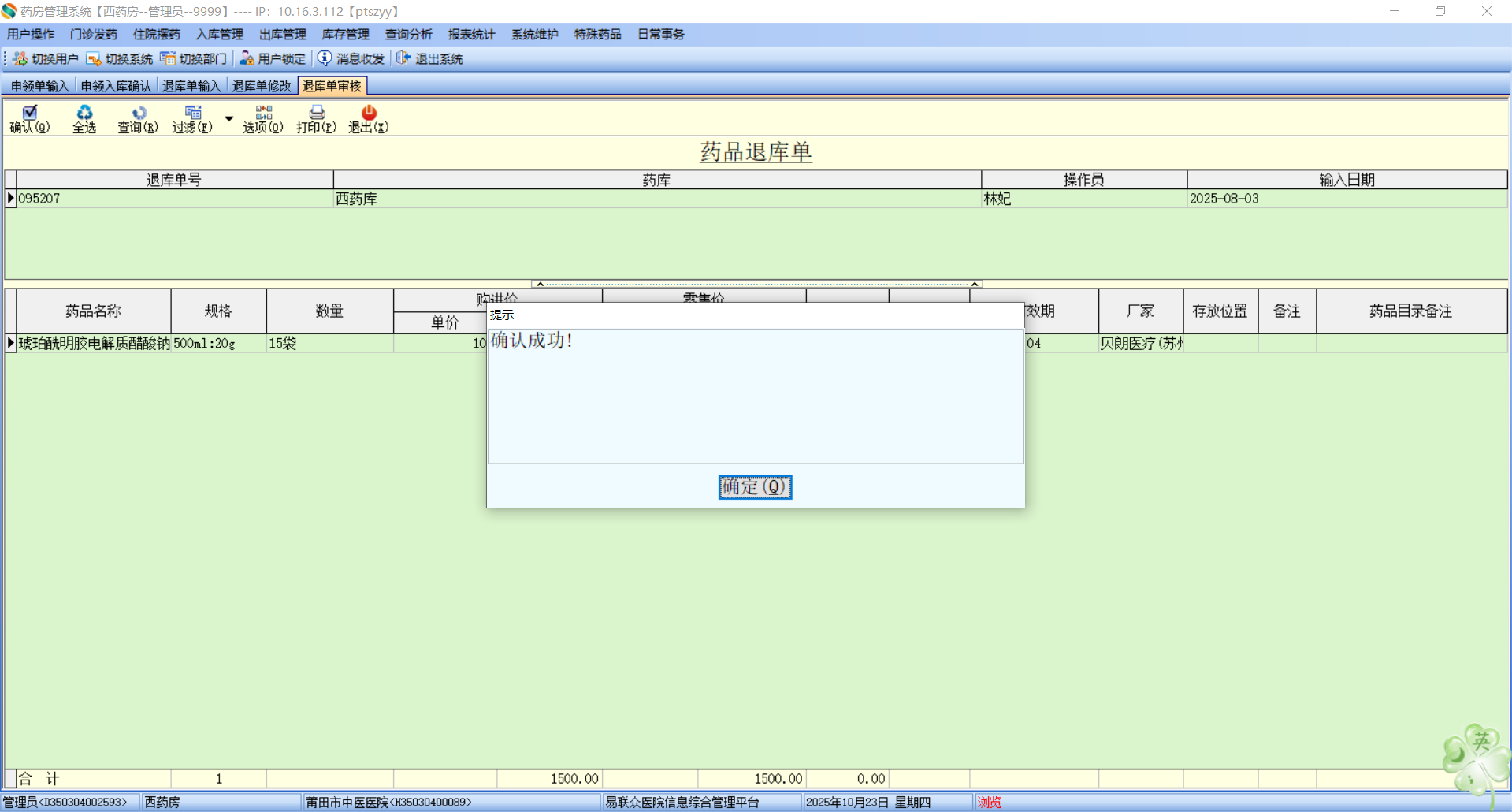Screen dimensions: 1512x812
Task: Restore down the 药房管理系统 window
Action: pos(1440,11)
